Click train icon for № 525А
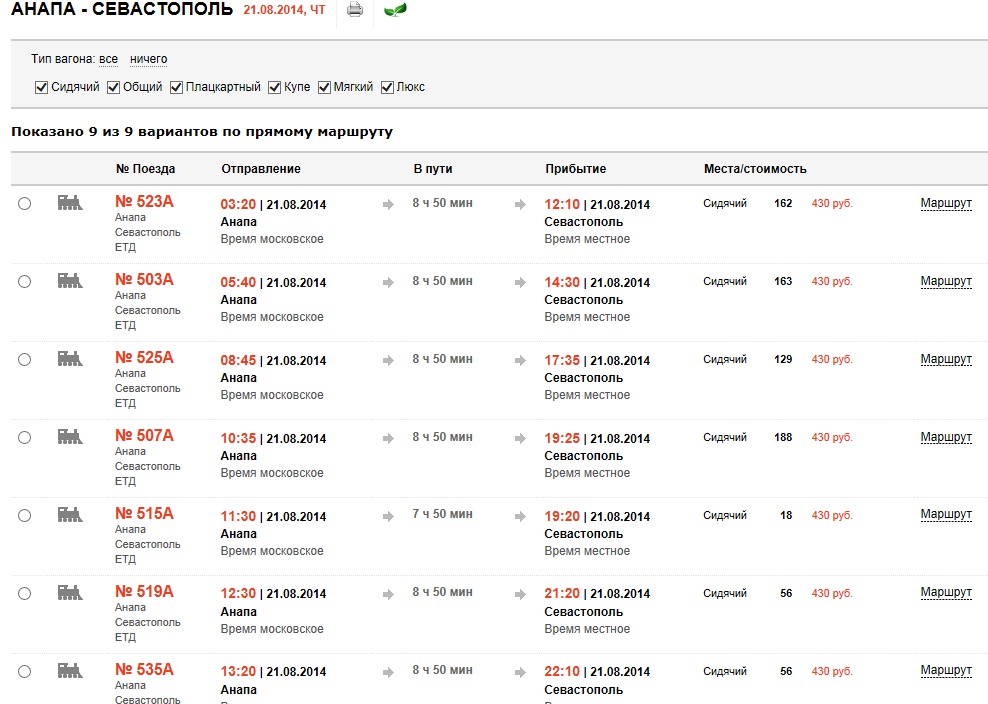The height and width of the screenshot is (704, 988). click(70, 359)
